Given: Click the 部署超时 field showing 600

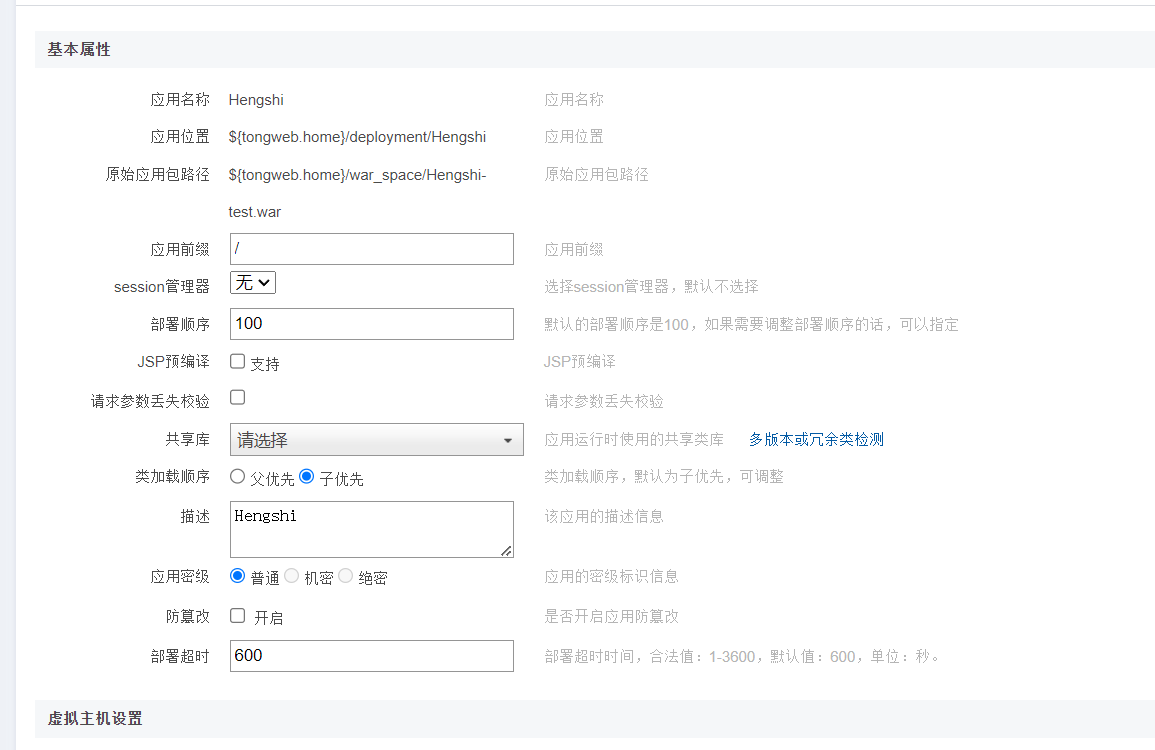Looking at the screenshot, I should click(x=371, y=656).
